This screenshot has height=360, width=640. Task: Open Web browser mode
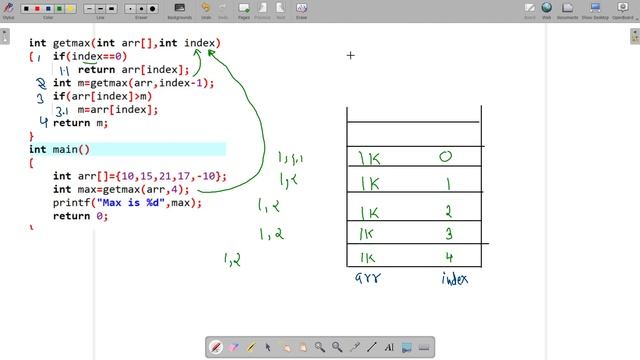point(547,10)
